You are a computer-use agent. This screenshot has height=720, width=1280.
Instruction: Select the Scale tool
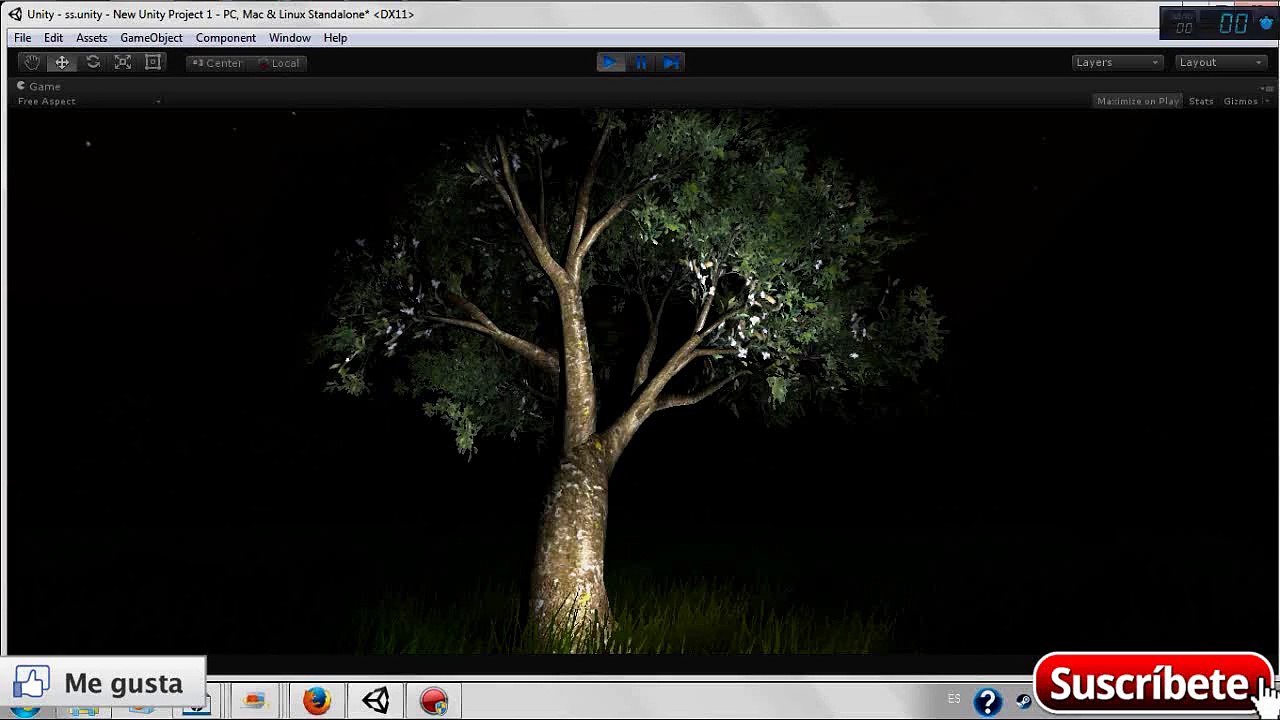123,62
